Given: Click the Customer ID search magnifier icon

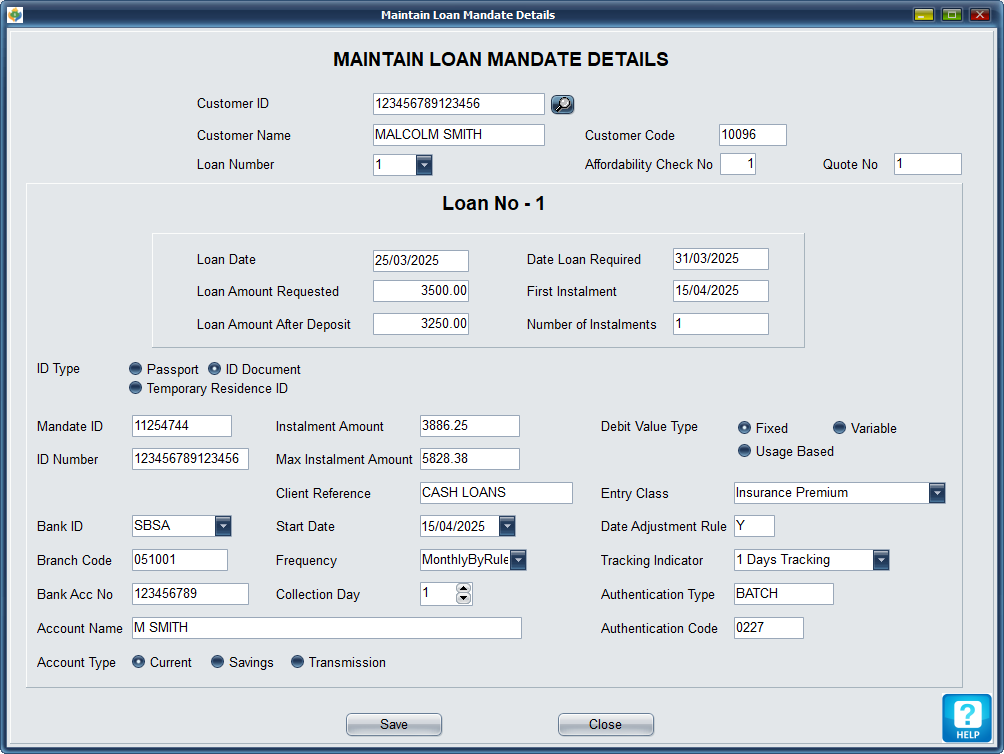Looking at the screenshot, I should (562, 104).
